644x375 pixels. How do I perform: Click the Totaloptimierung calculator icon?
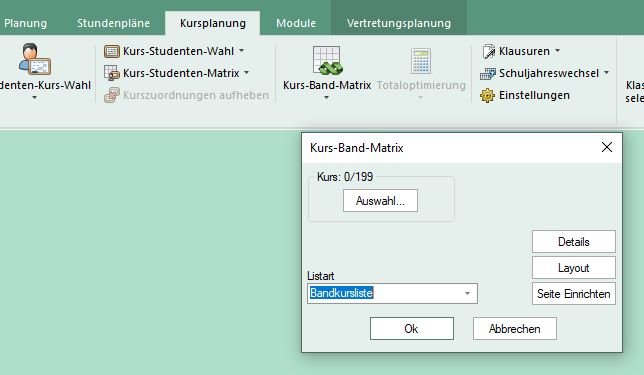click(421, 61)
